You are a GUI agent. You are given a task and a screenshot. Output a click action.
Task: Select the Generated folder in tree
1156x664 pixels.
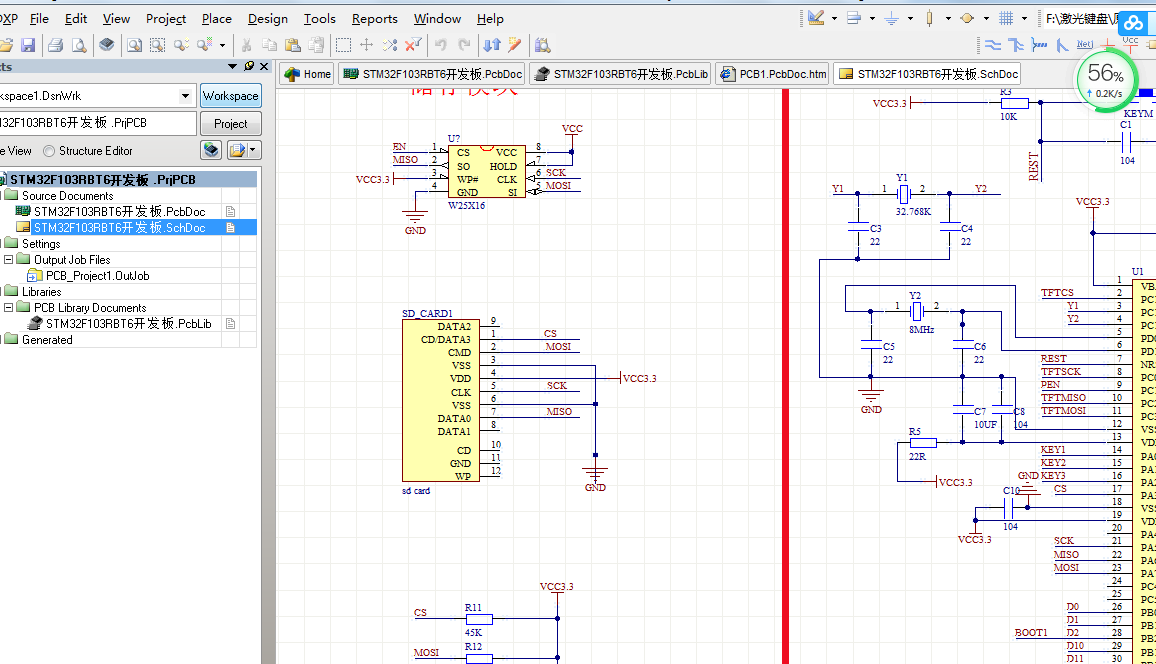46,340
